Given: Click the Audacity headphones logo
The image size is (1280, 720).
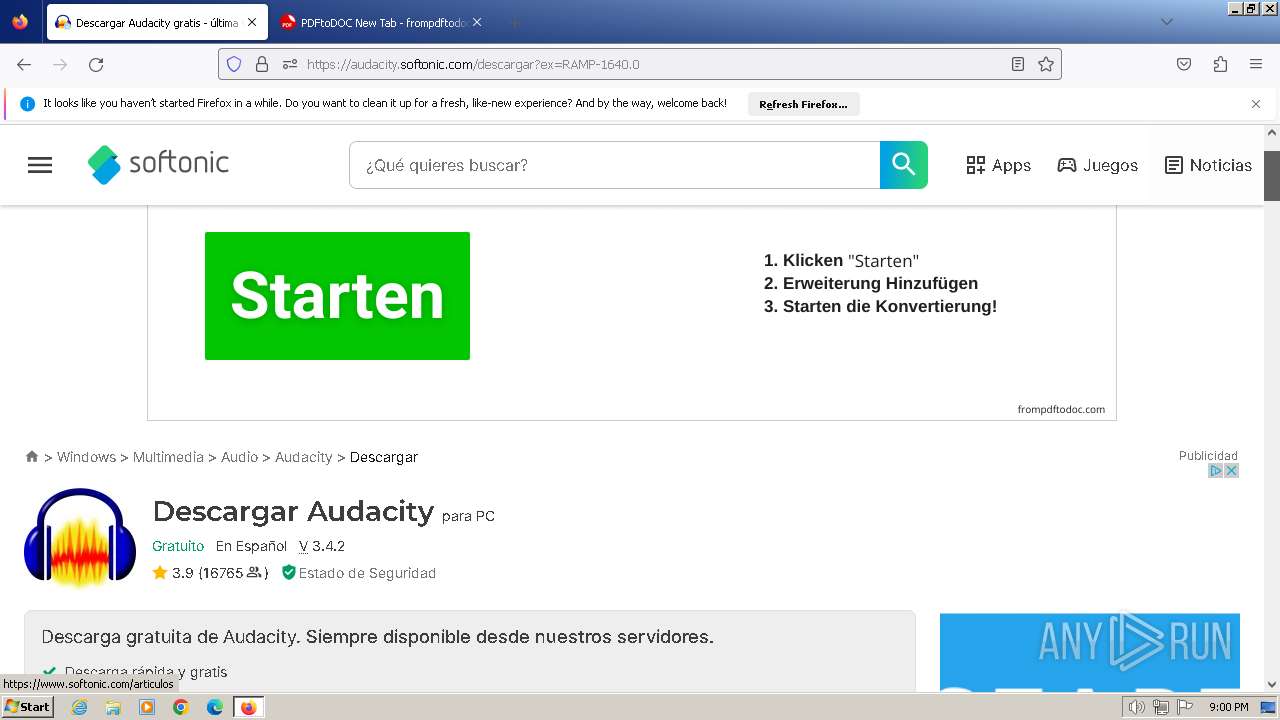Looking at the screenshot, I should [x=80, y=537].
